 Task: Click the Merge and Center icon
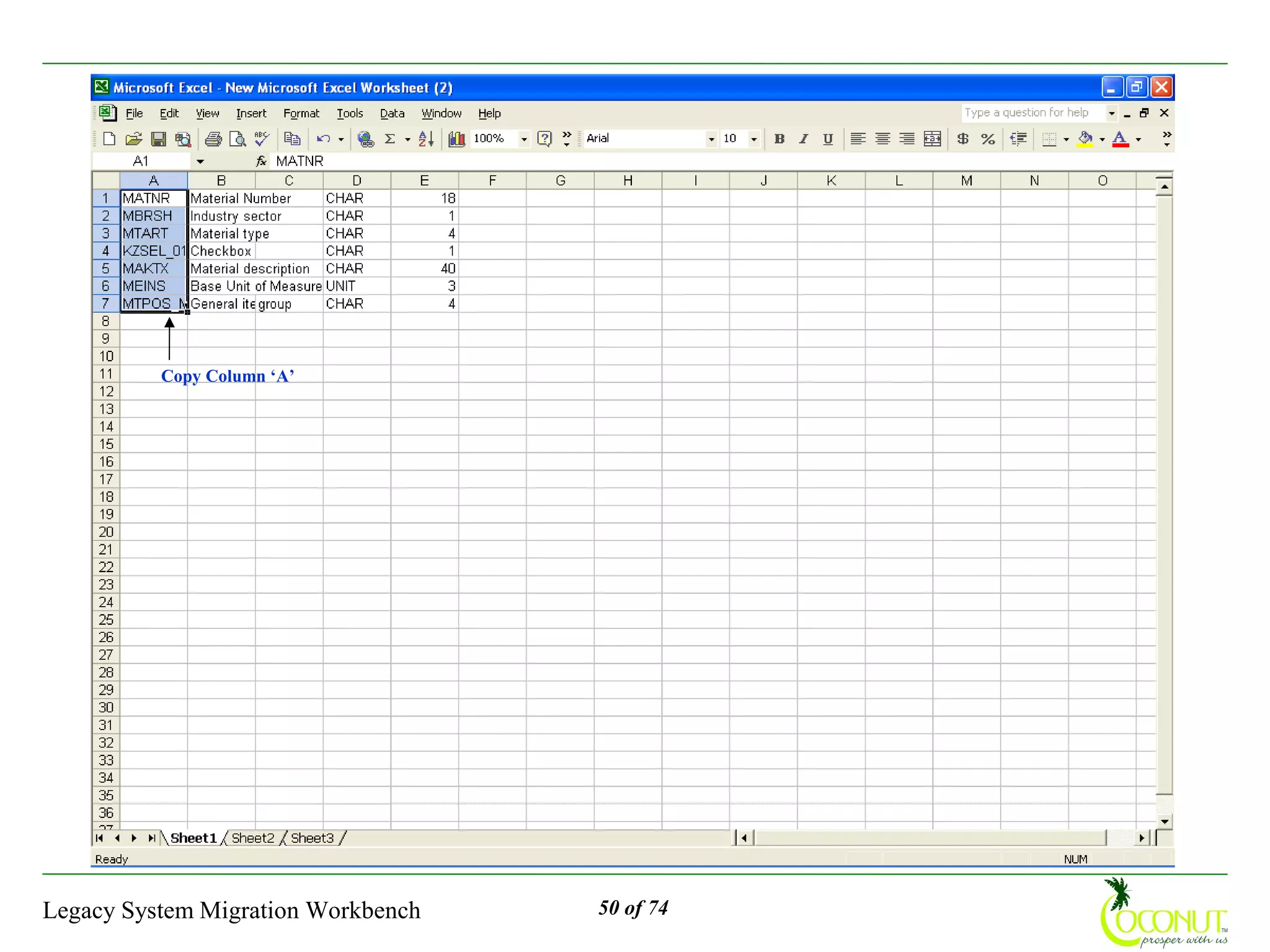pos(932,139)
